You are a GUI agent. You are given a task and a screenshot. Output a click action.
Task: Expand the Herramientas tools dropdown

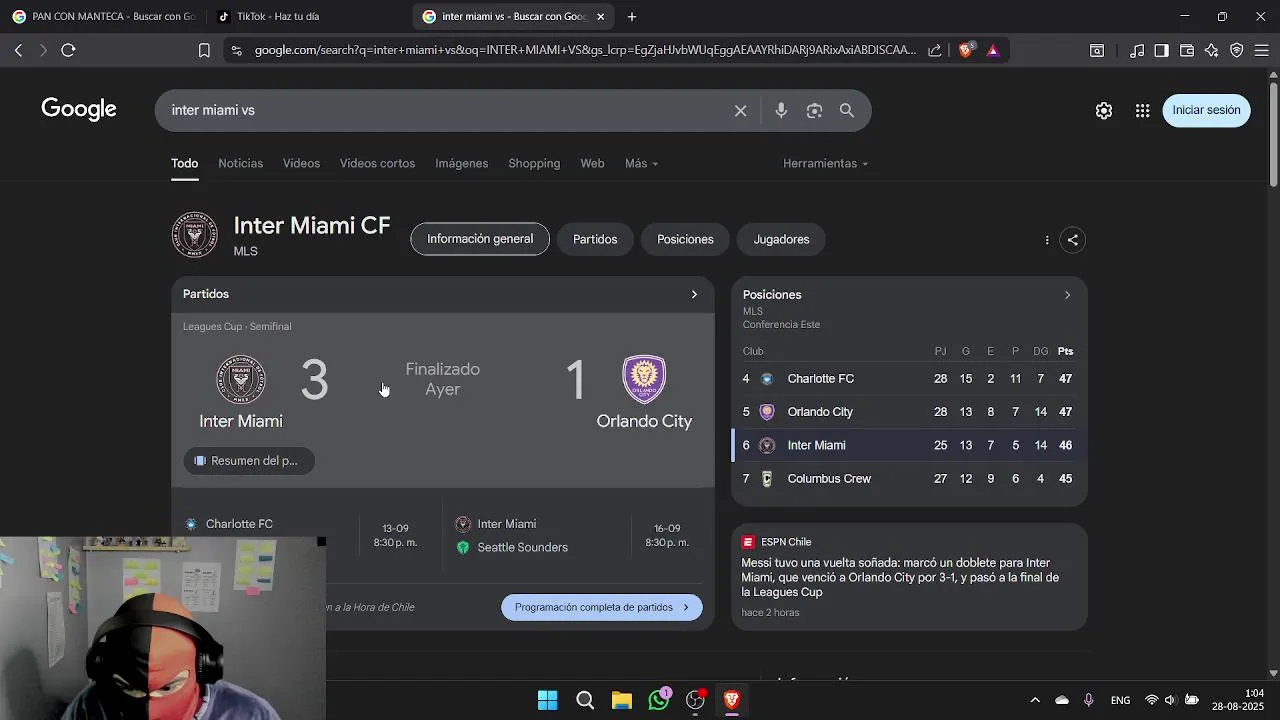point(825,163)
